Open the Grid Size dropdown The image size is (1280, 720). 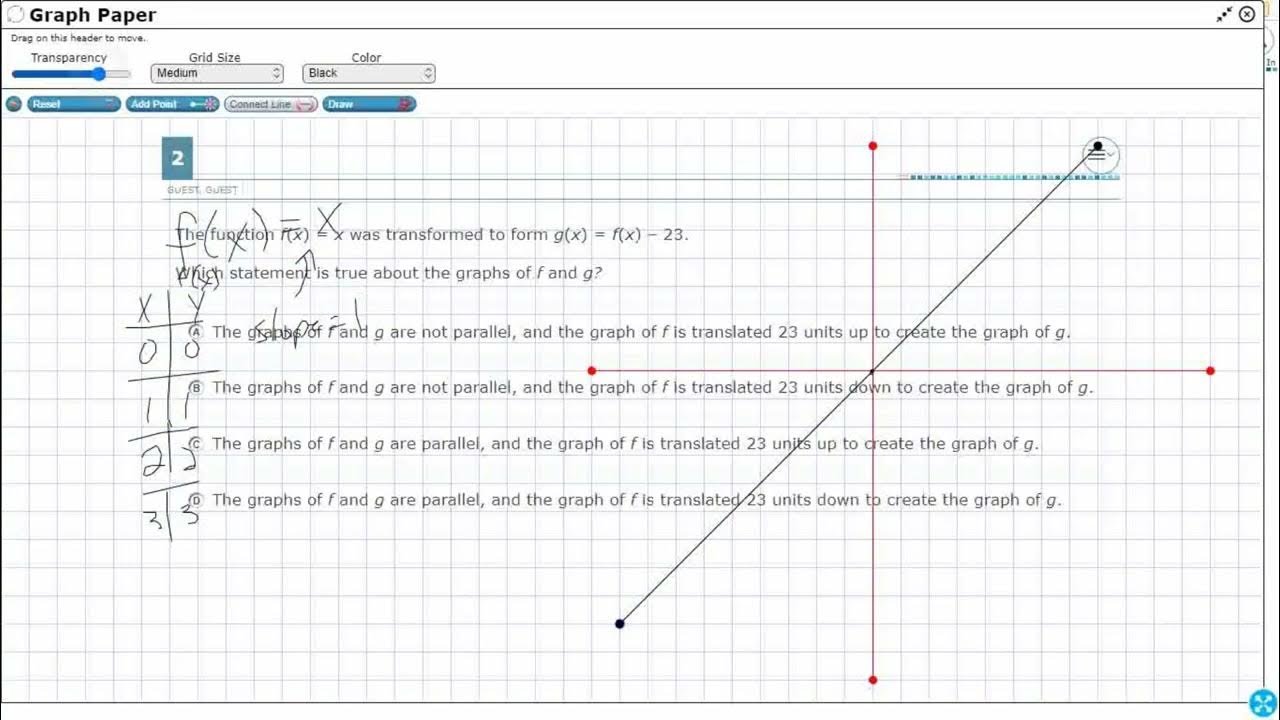coord(217,73)
